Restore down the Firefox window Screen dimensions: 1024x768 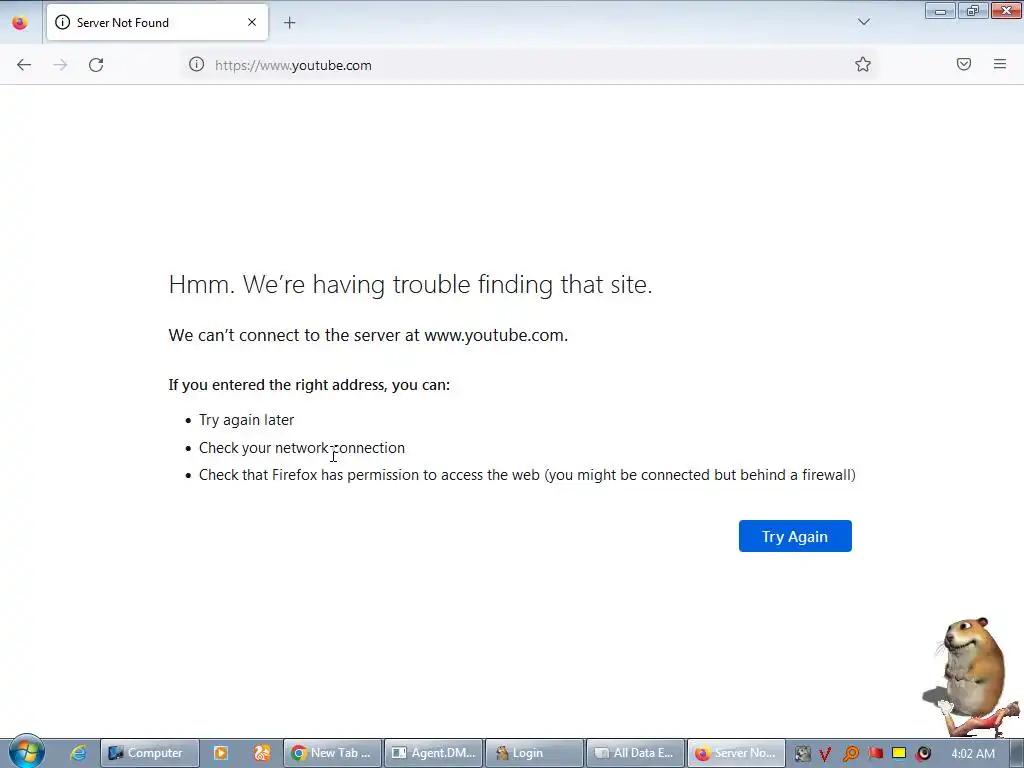click(x=973, y=10)
